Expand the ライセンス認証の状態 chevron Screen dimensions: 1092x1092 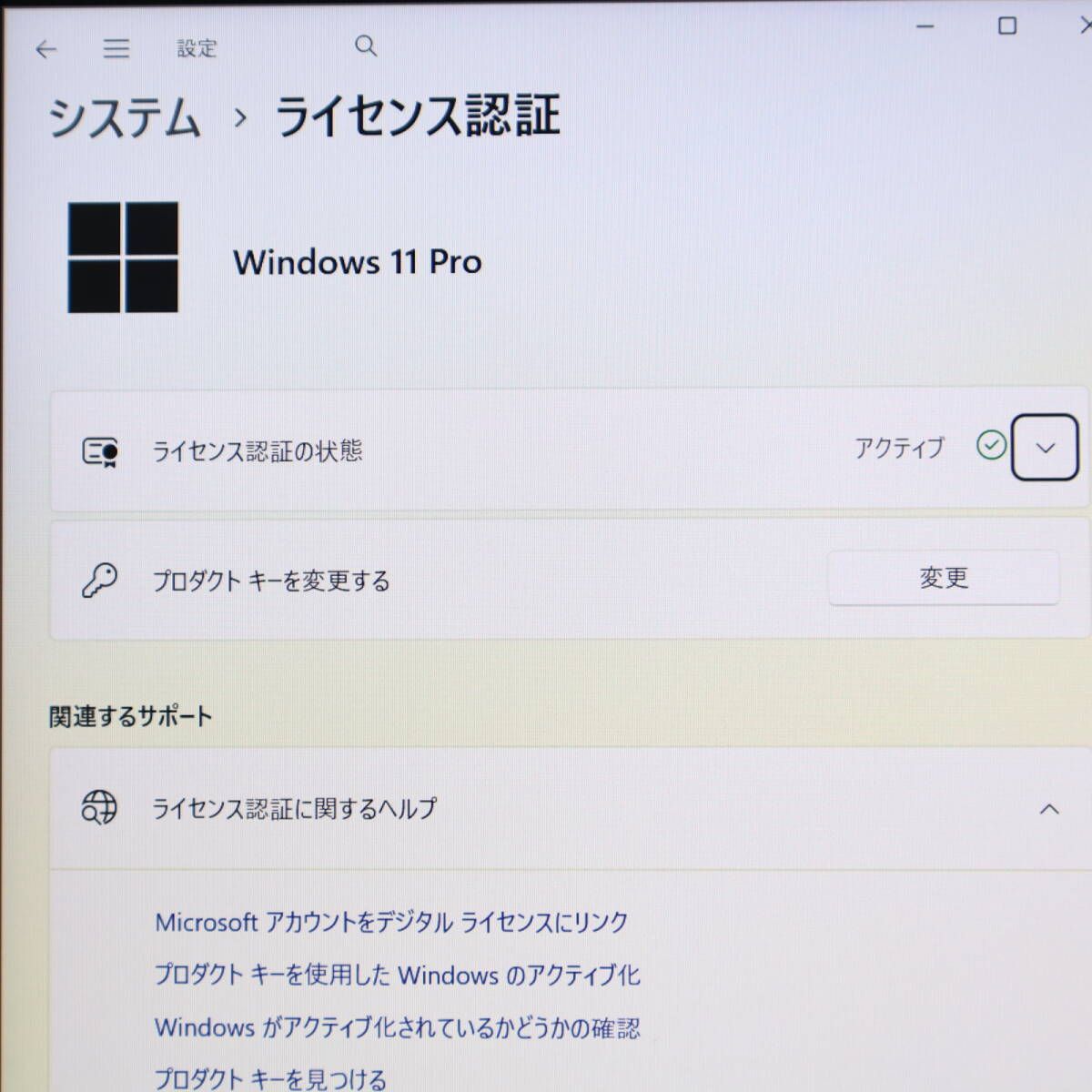coord(1045,448)
